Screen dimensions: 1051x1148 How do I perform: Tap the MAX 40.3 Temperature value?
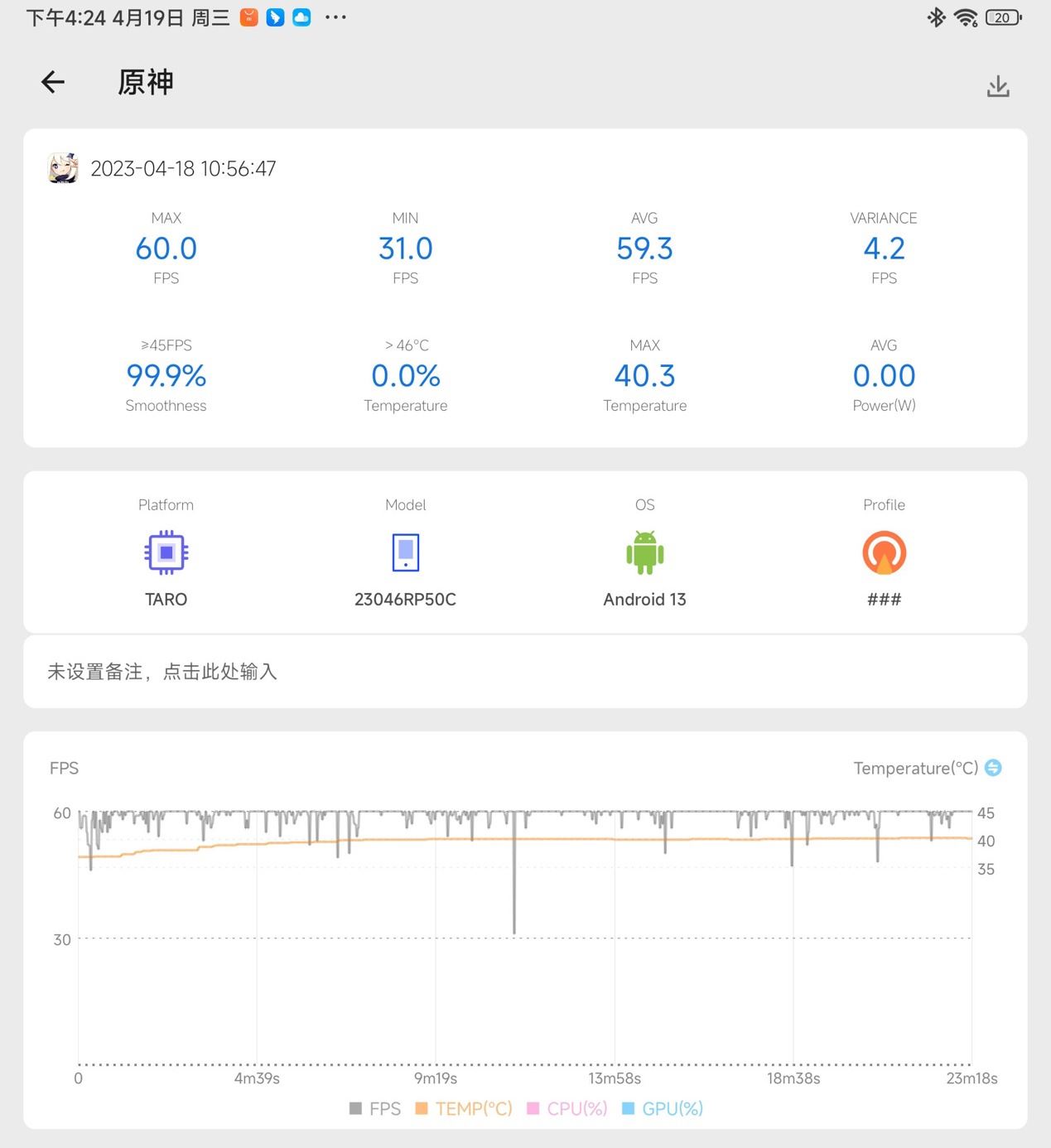click(x=644, y=377)
